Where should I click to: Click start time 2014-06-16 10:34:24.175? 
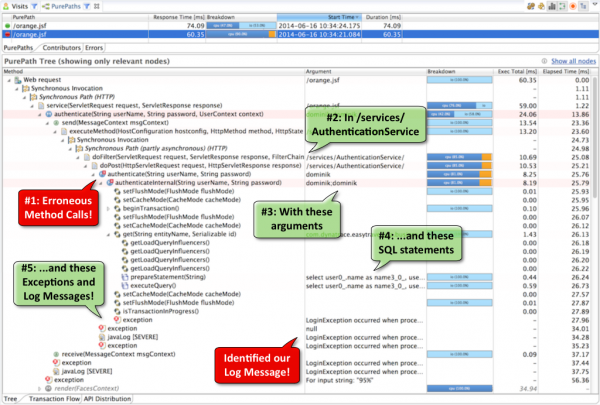[x=319, y=26]
